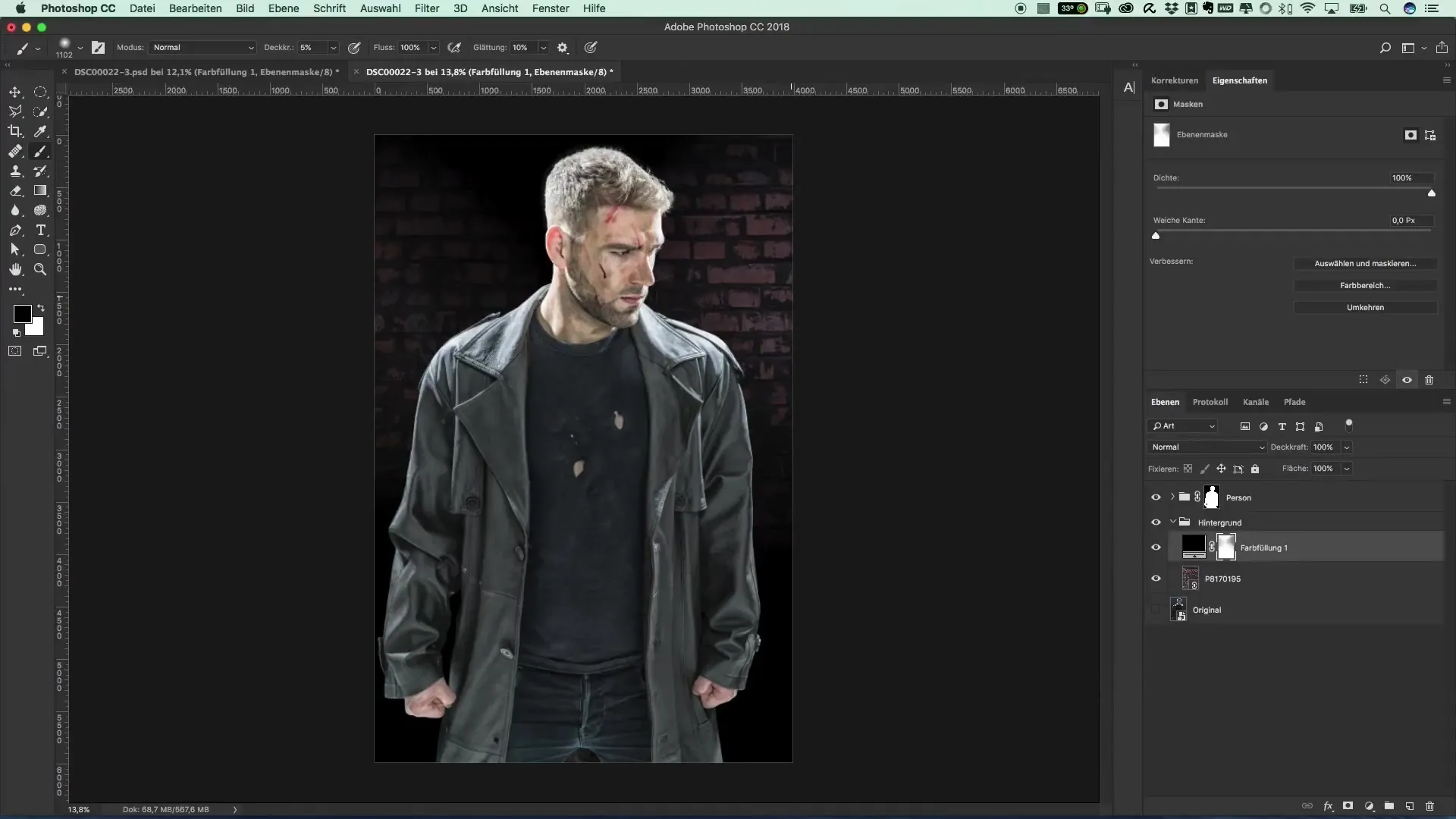Open brush smoothing options gear
The height and width of the screenshot is (819, 1456).
tap(563, 47)
